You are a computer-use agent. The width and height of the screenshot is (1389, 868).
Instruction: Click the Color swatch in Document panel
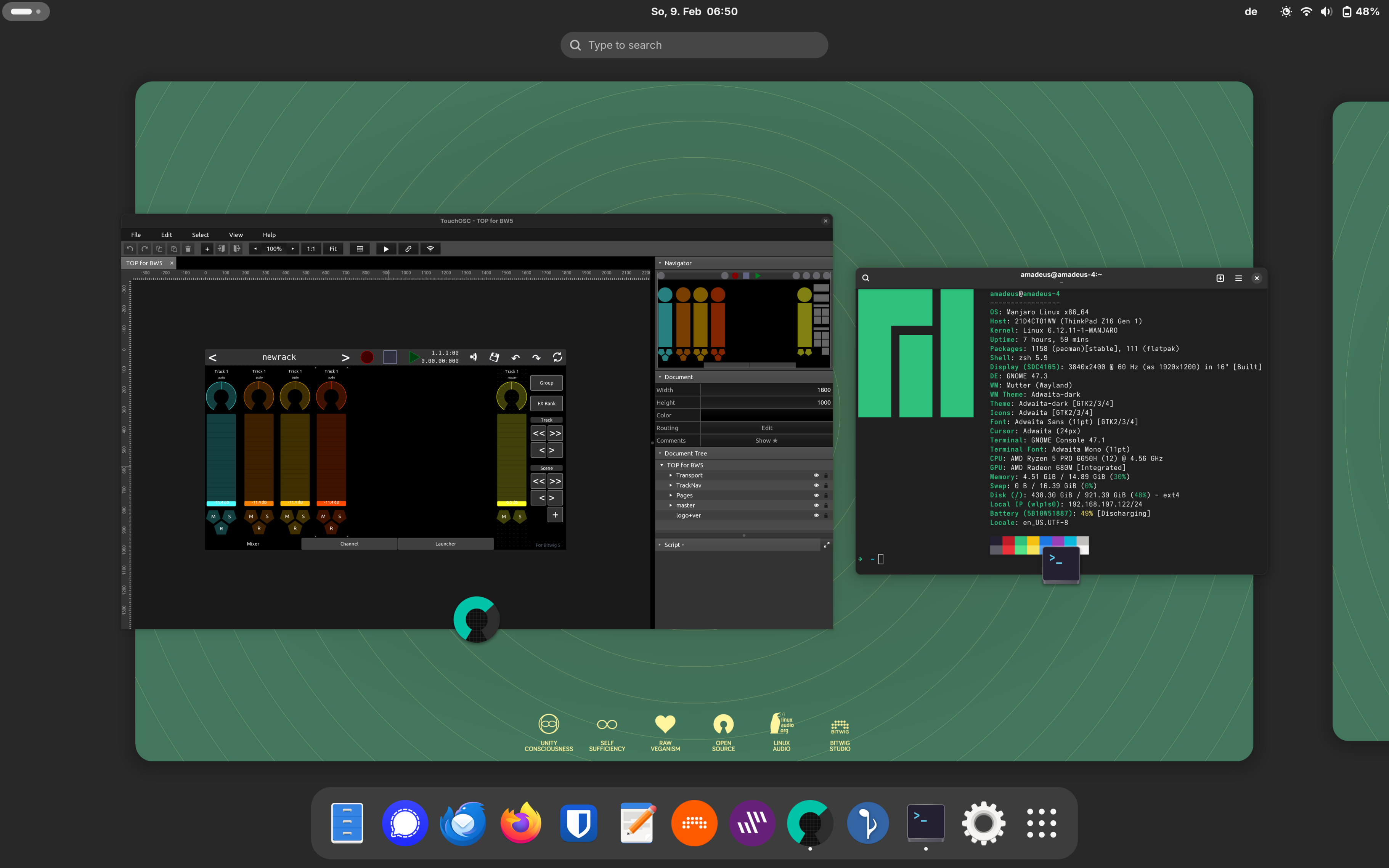(767, 416)
